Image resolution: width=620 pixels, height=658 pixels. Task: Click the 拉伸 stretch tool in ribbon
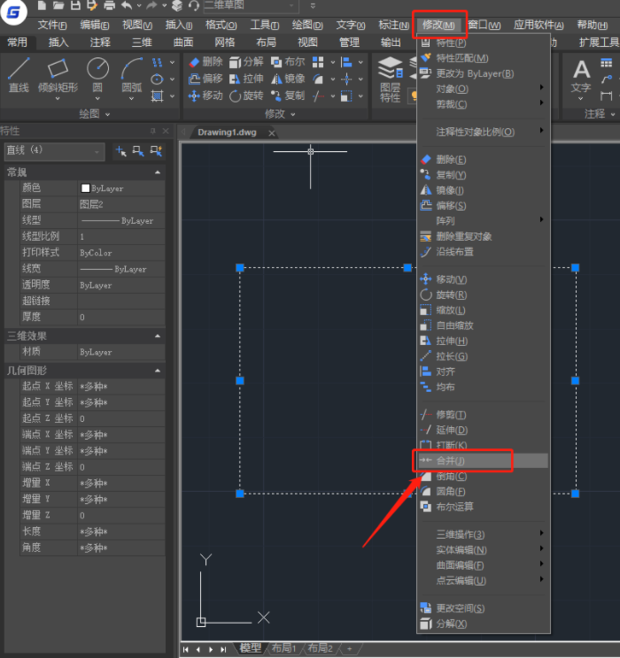pyautogui.click(x=246, y=79)
